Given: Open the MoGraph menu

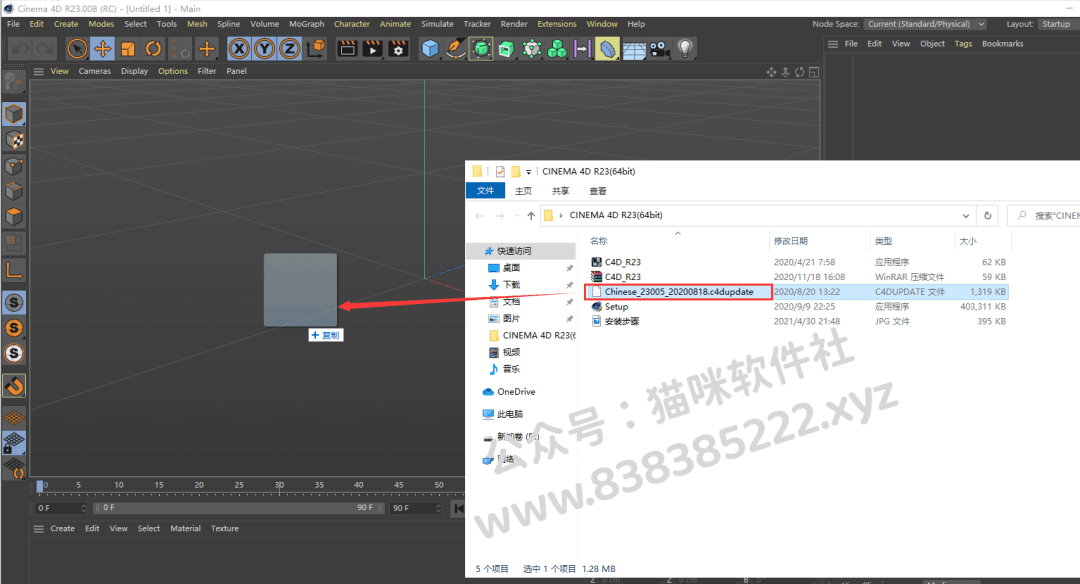Looking at the screenshot, I should (x=307, y=24).
